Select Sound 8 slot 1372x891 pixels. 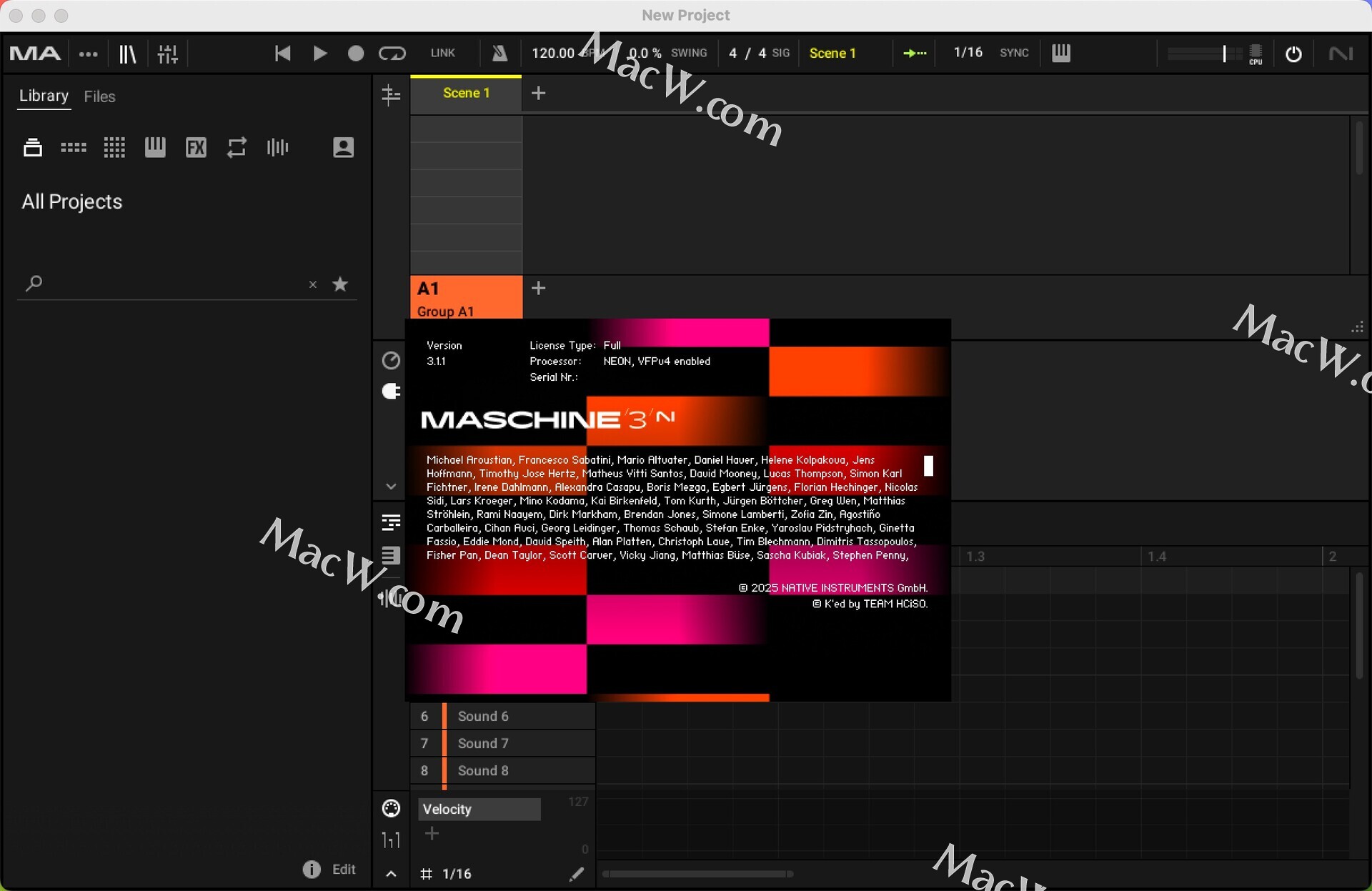(503, 770)
